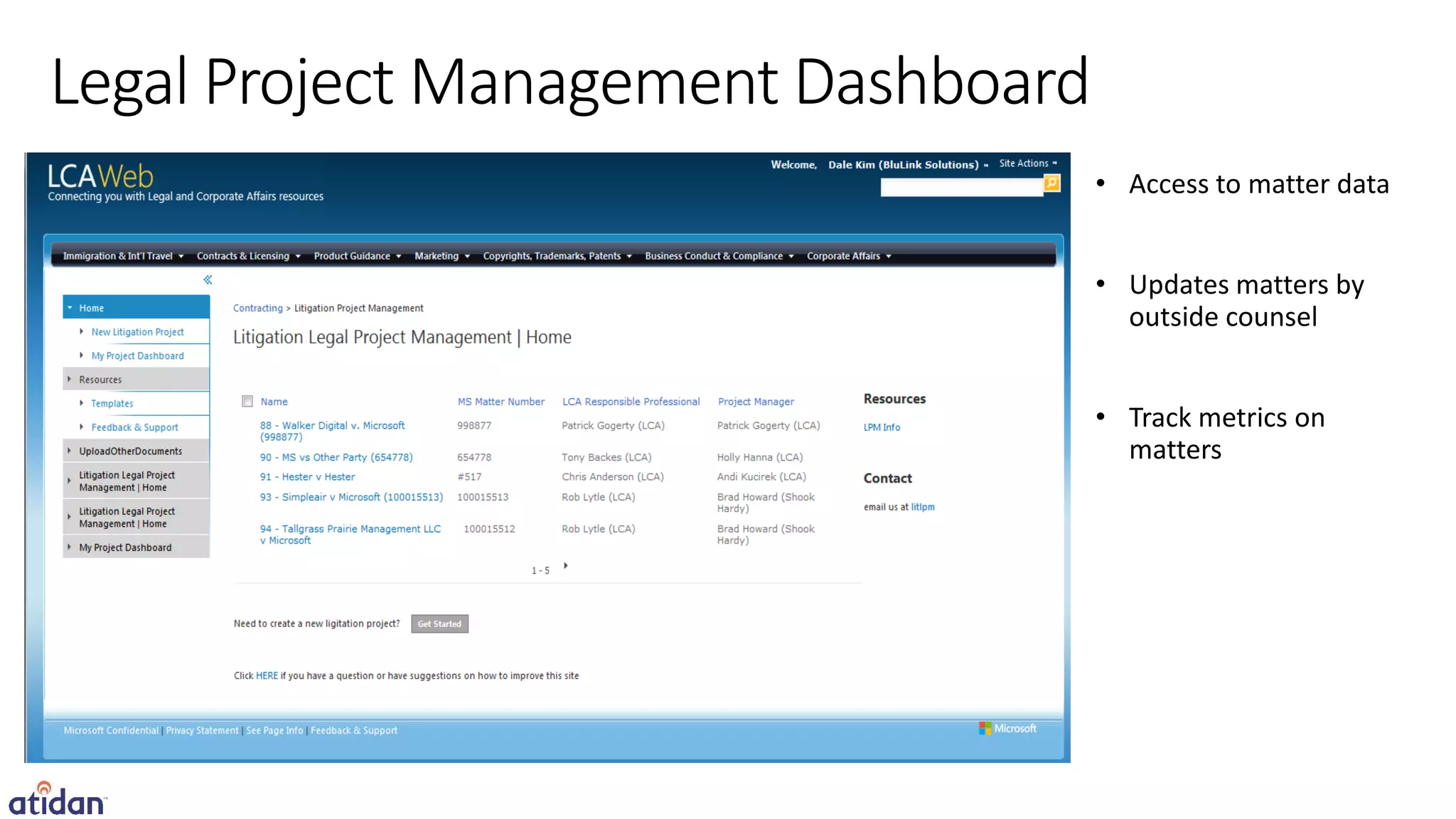1456x819 pixels.
Task: Click matter number 100015513 cell
Action: [x=483, y=497]
